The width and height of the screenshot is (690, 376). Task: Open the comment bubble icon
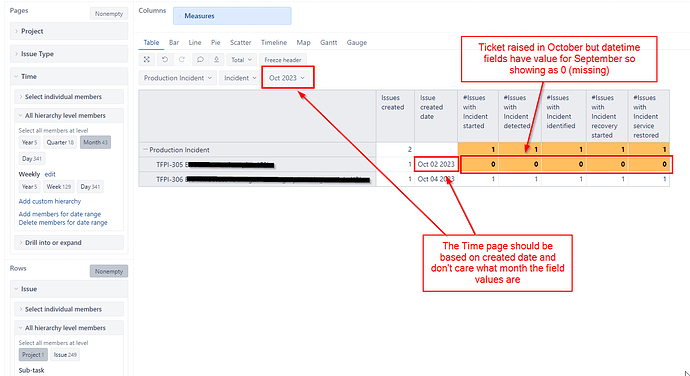click(x=200, y=59)
